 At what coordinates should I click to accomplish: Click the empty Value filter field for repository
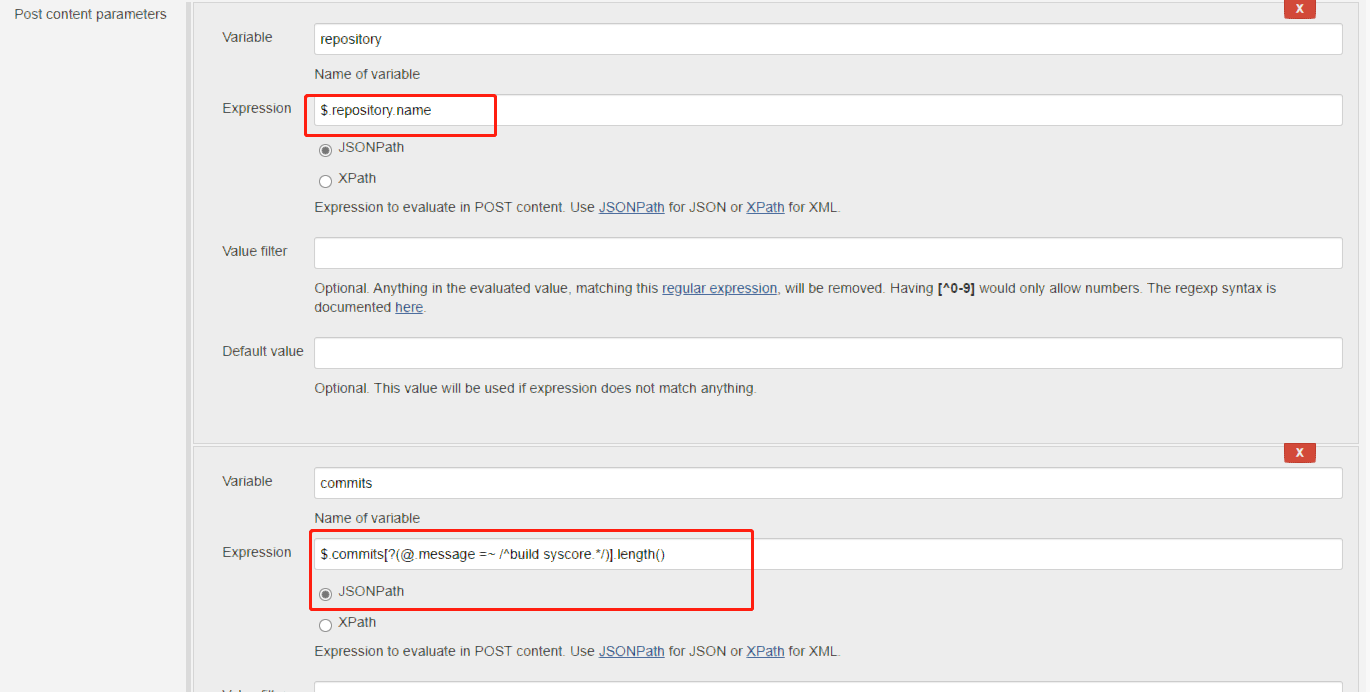[x=827, y=253]
